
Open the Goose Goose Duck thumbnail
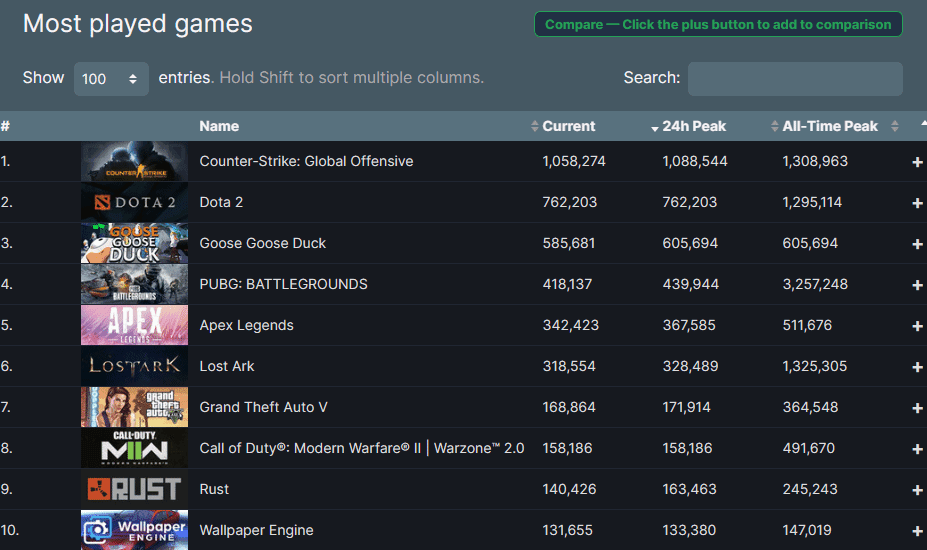[134, 243]
